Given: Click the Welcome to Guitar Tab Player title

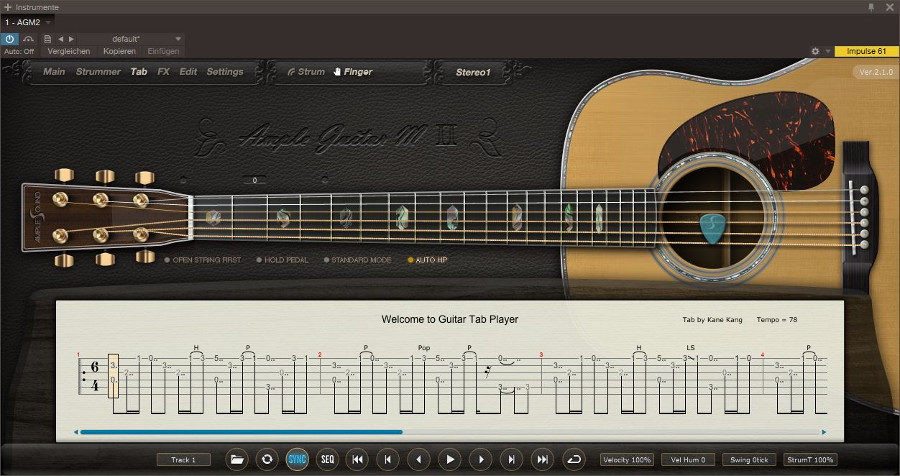Looking at the screenshot, I should (x=450, y=319).
